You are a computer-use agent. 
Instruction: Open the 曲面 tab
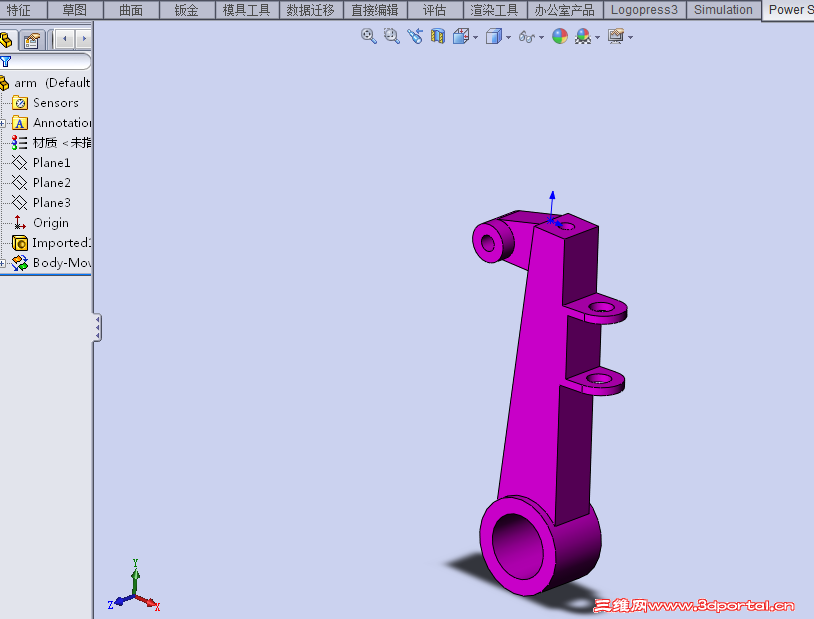(x=131, y=10)
